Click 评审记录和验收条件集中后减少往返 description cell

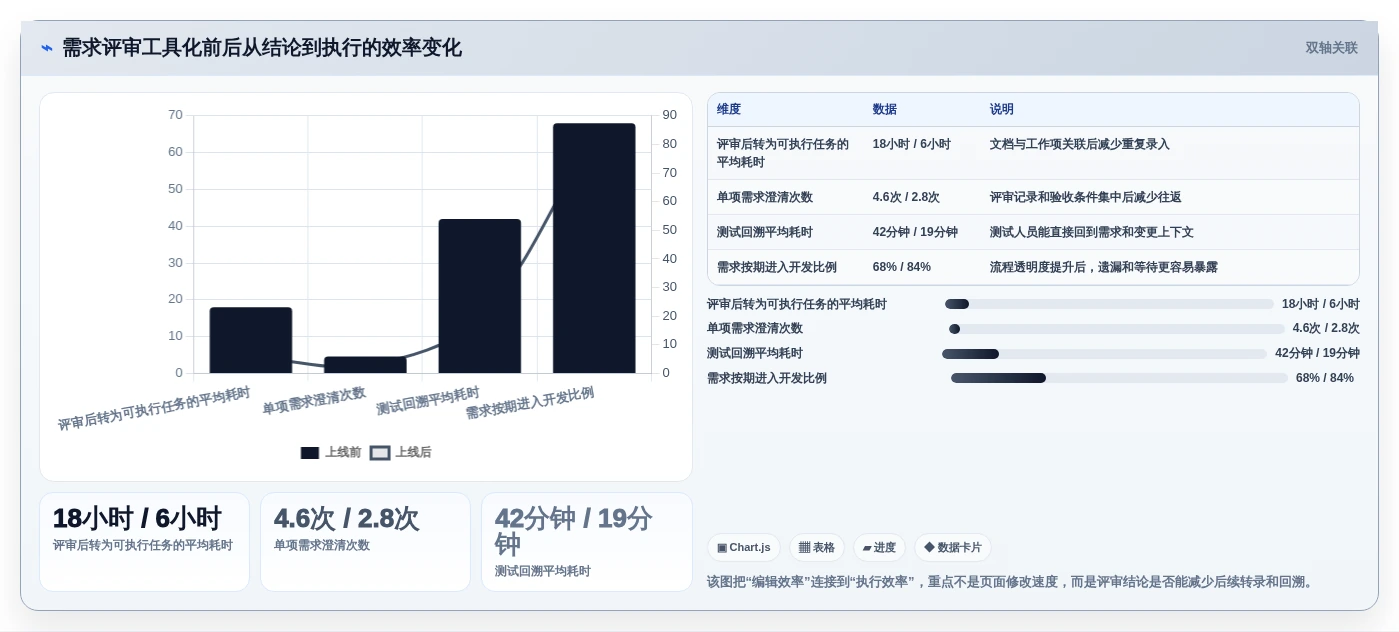tap(1086, 197)
